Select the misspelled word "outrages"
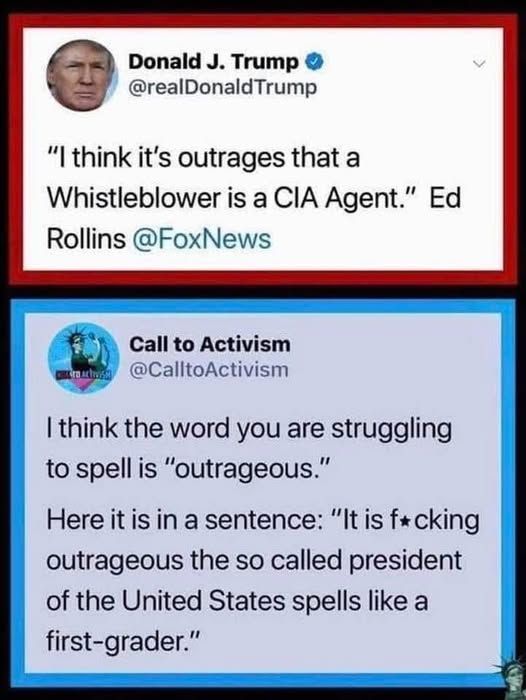Viewport: 526px width, 700px height. (232, 159)
